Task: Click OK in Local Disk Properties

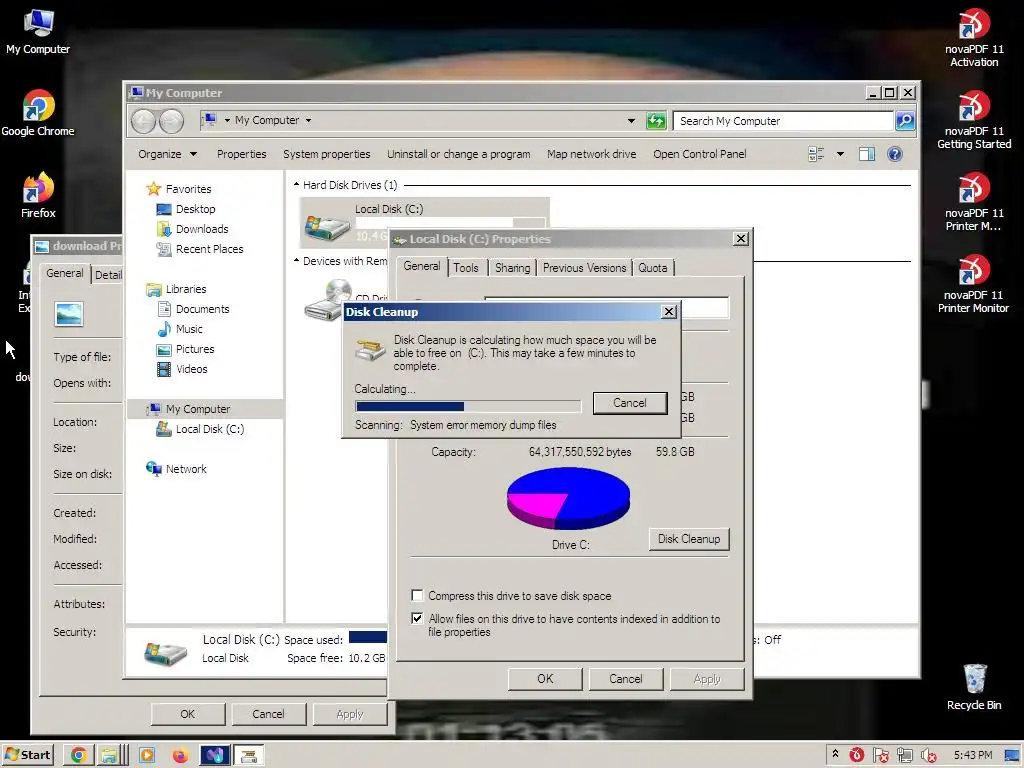Action: pyautogui.click(x=545, y=679)
